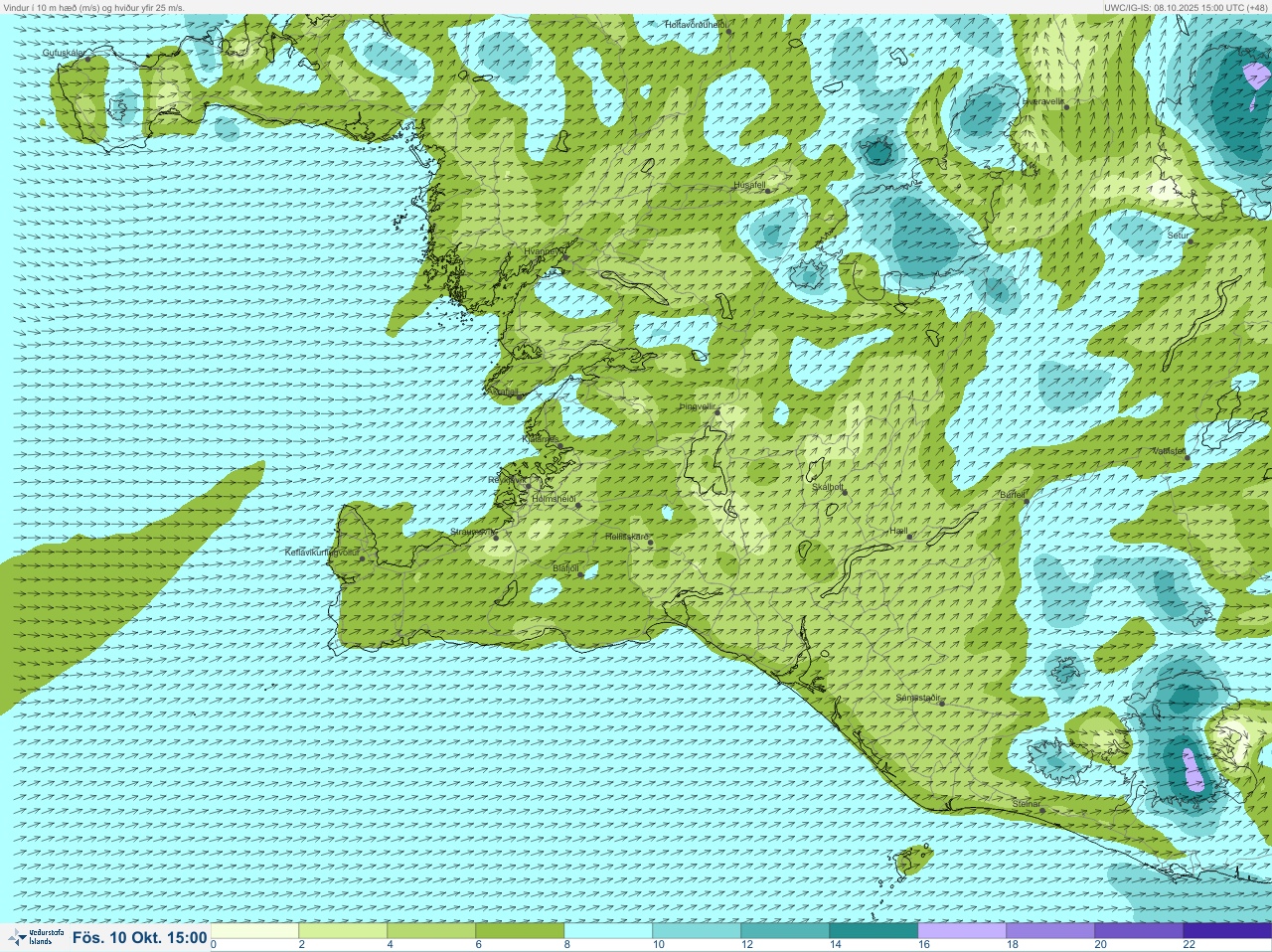Click the Húsafell station label
This screenshot has height=952, width=1272.
coord(749,185)
